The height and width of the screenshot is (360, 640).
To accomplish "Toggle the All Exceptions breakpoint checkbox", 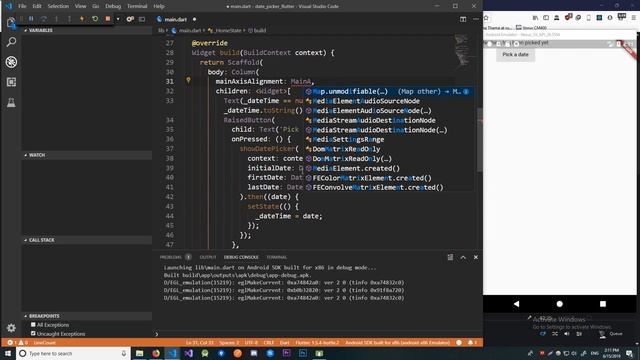I will point(33,324).
